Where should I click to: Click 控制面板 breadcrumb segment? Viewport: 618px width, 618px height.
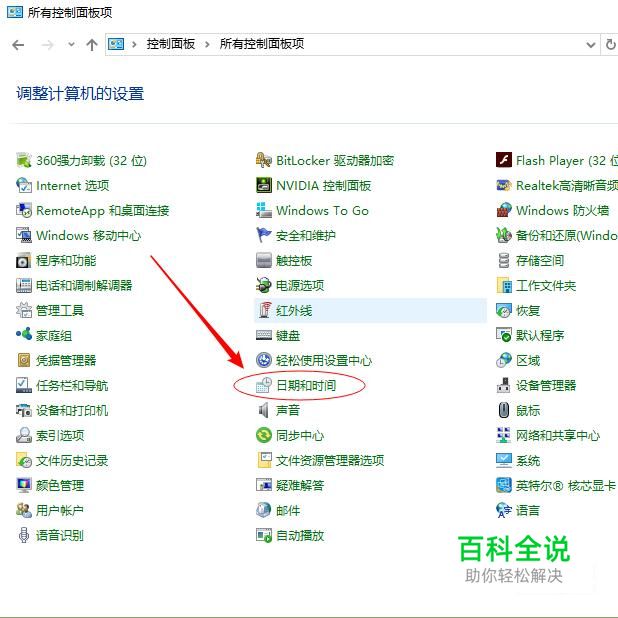171,44
